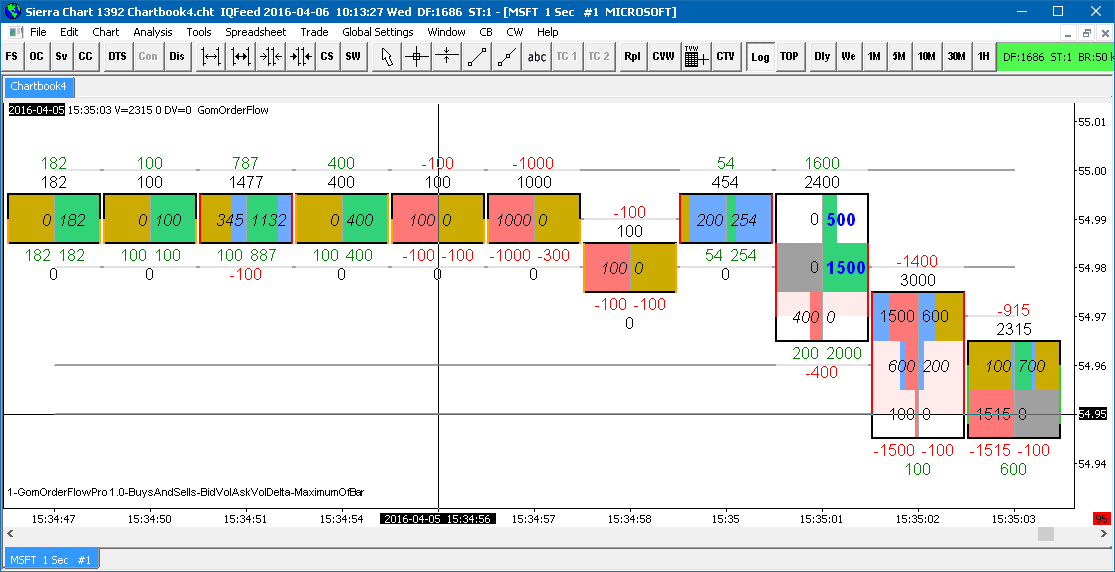Select the Chartbook4 tab
Screen dimensions: 1115x572
[x=39, y=87]
